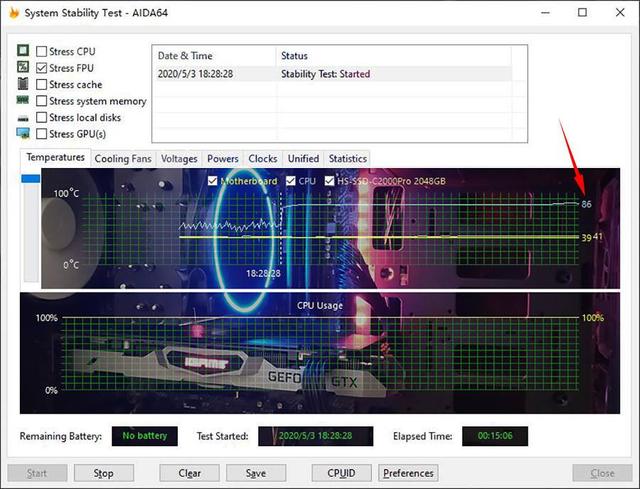The width and height of the screenshot is (640, 489).
Task: Toggle the HS-SSD-C2000Pro temperature checkbox
Action: coord(329,180)
